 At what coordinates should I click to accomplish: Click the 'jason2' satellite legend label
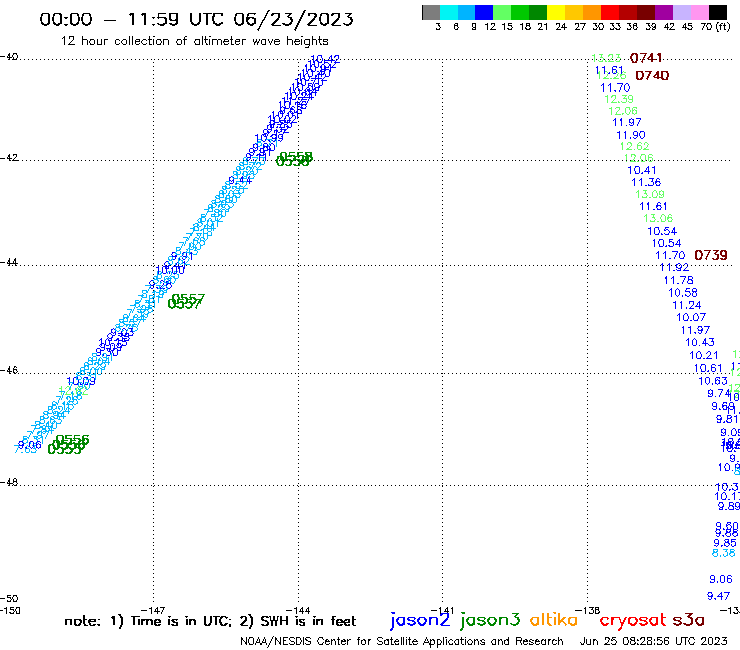click(x=420, y=620)
